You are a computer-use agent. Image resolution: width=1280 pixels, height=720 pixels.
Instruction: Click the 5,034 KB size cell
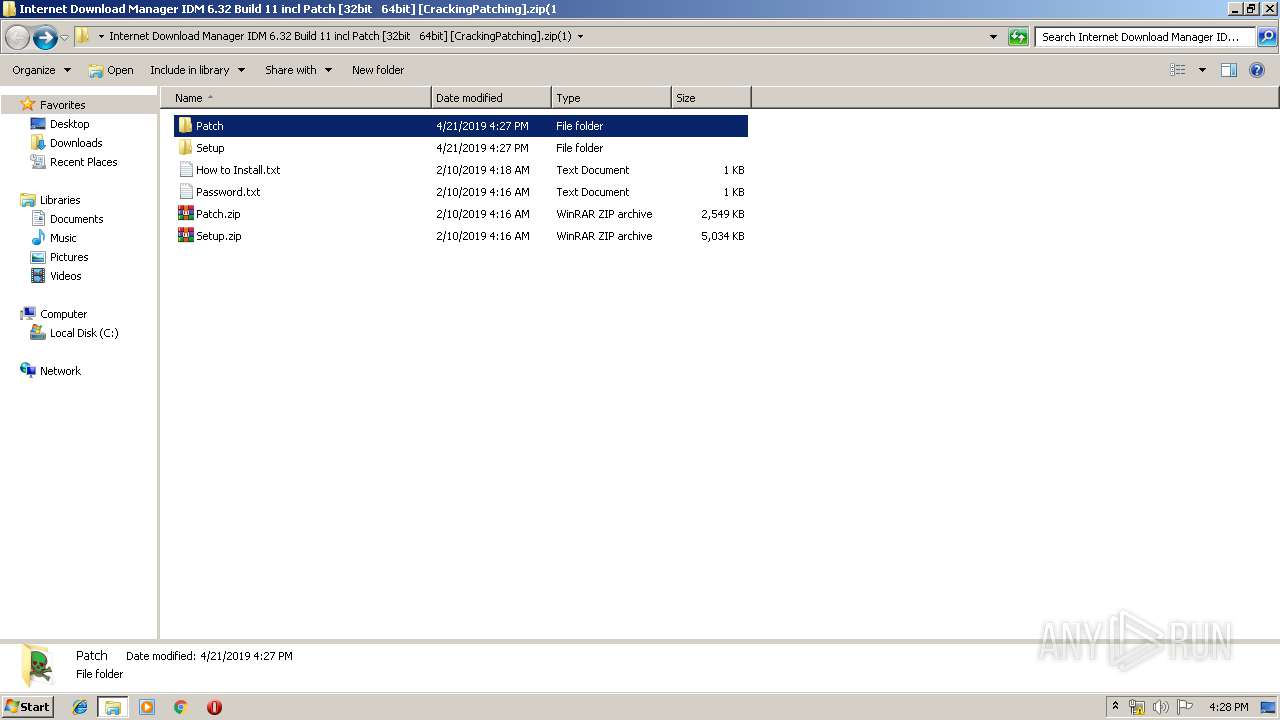[x=722, y=236]
